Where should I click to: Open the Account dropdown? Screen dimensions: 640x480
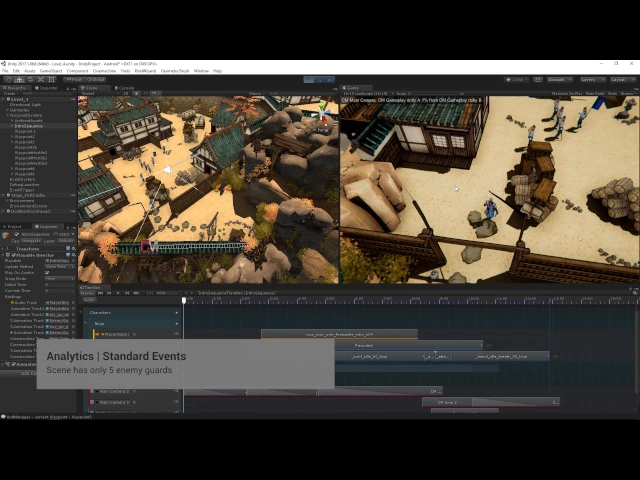560,80
